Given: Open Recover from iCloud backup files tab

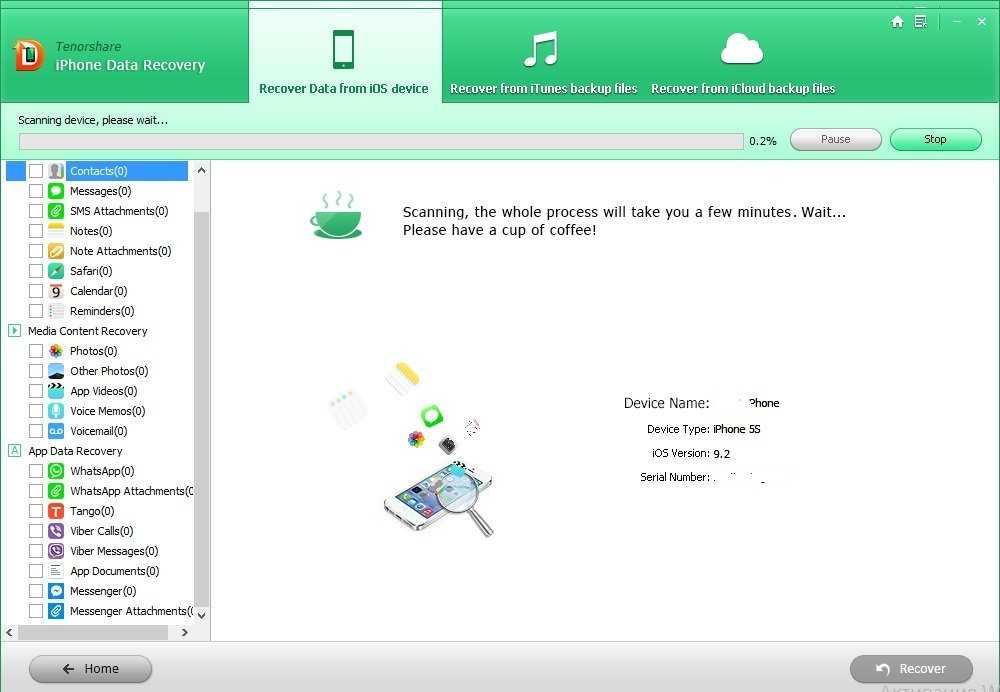Looking at the screenshot, I should pos(742,60).
